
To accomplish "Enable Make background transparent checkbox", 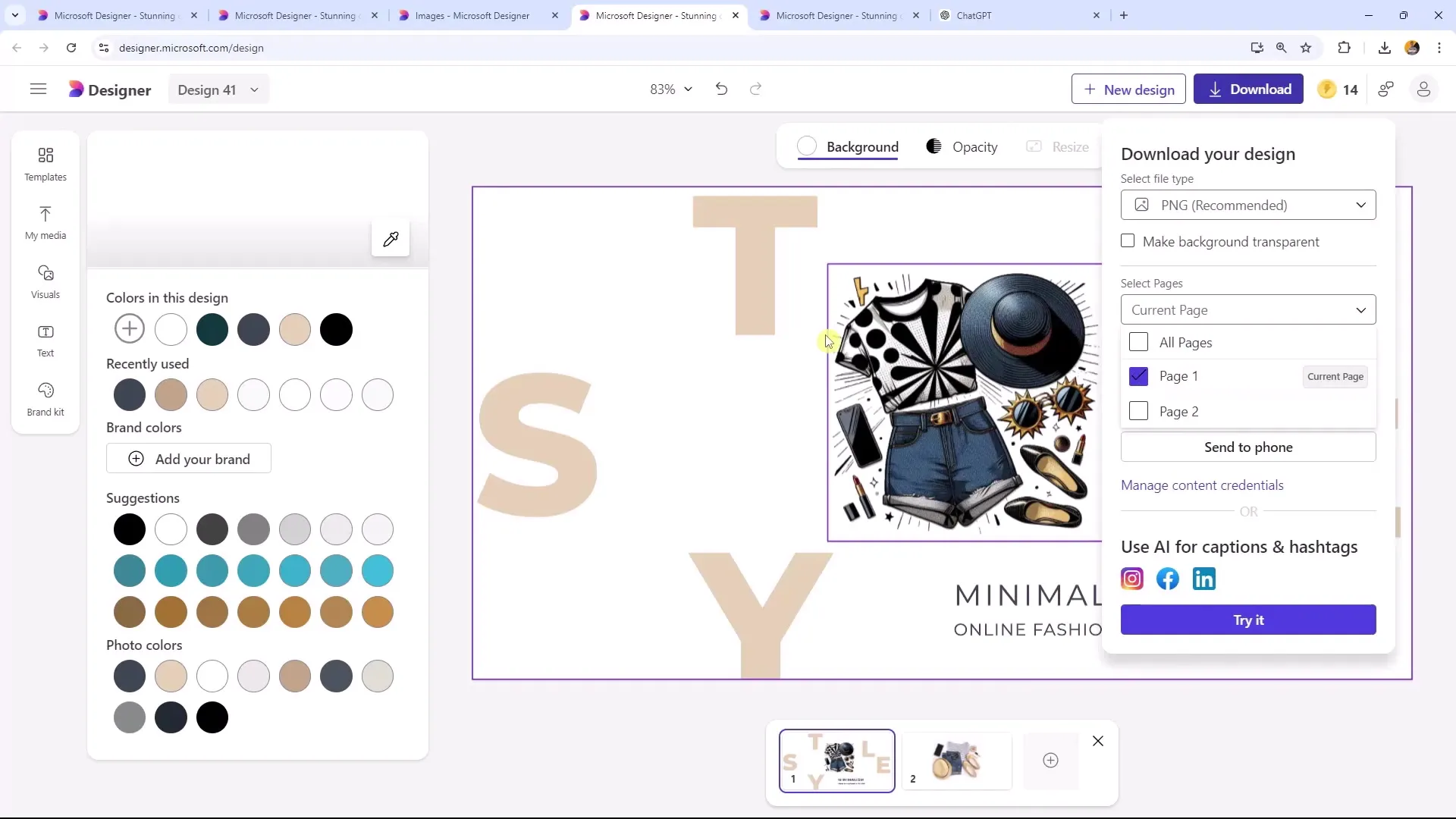I will 1128,241.
